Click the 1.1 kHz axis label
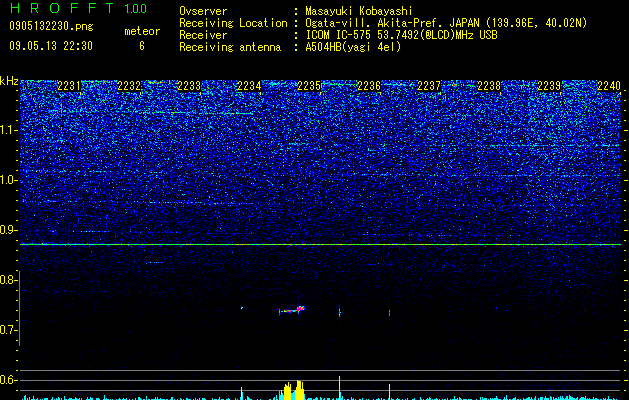 click(8, 130)
